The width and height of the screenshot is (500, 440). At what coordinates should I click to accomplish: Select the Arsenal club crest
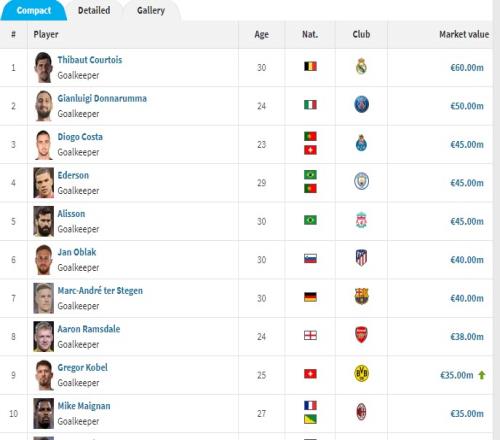[x=361, y=335]
